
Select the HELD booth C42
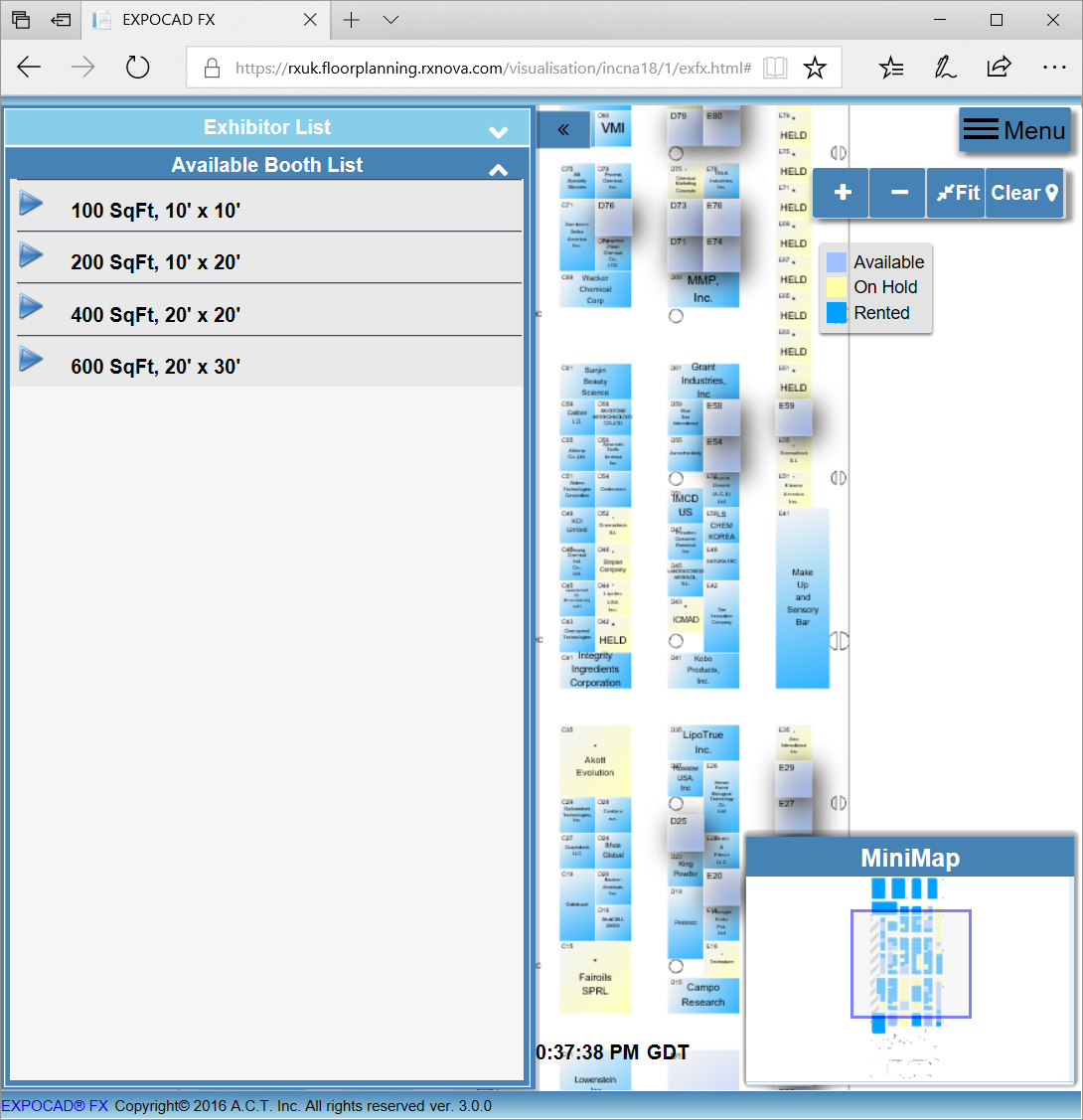point(613,634)
